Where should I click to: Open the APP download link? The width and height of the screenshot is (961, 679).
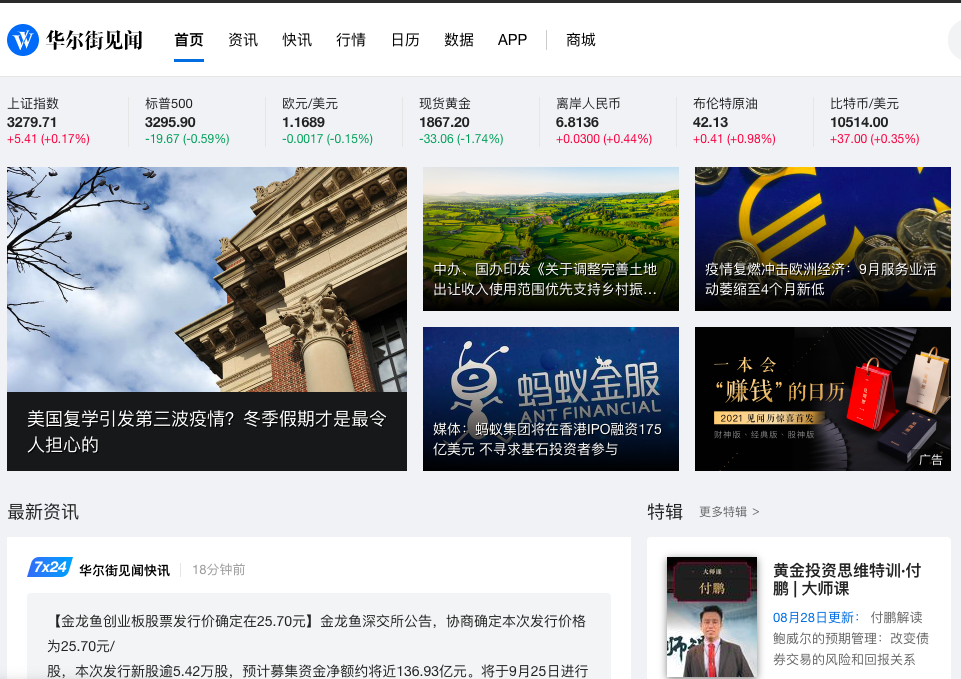(512, 40)
